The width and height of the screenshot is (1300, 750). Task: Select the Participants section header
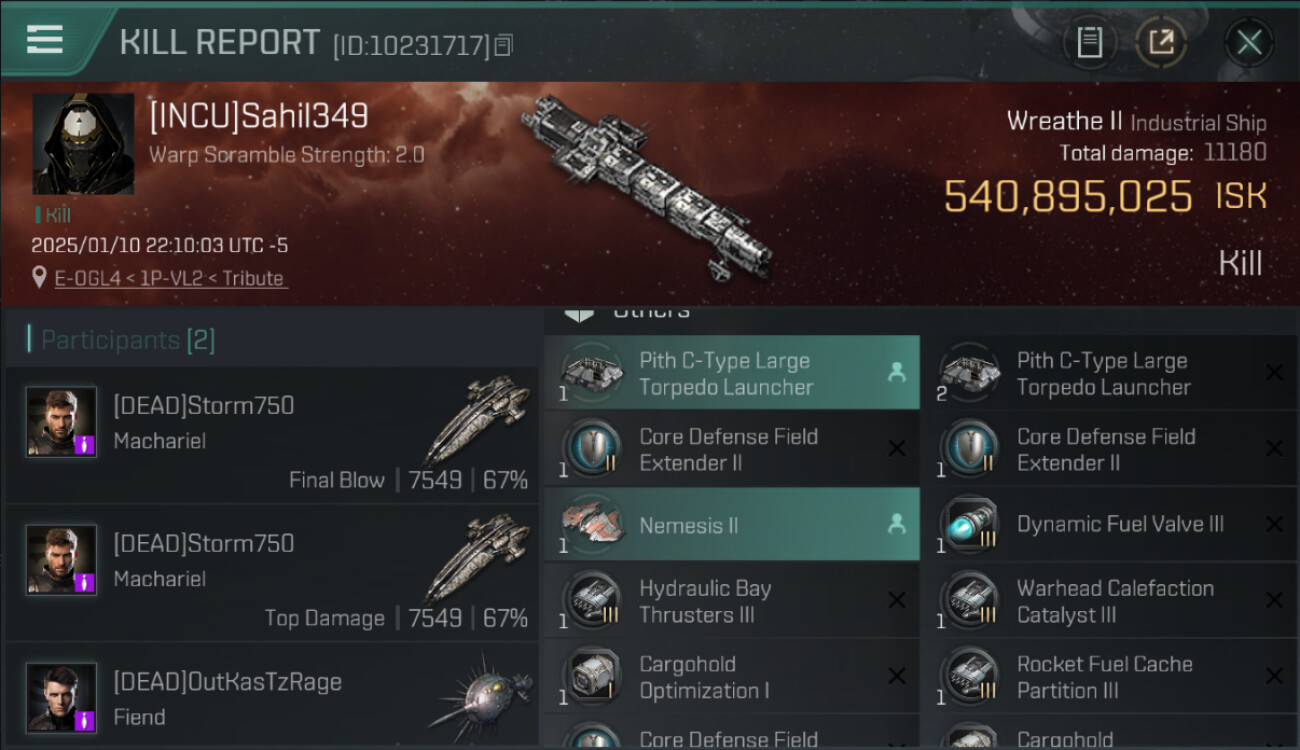click(121, 340)
